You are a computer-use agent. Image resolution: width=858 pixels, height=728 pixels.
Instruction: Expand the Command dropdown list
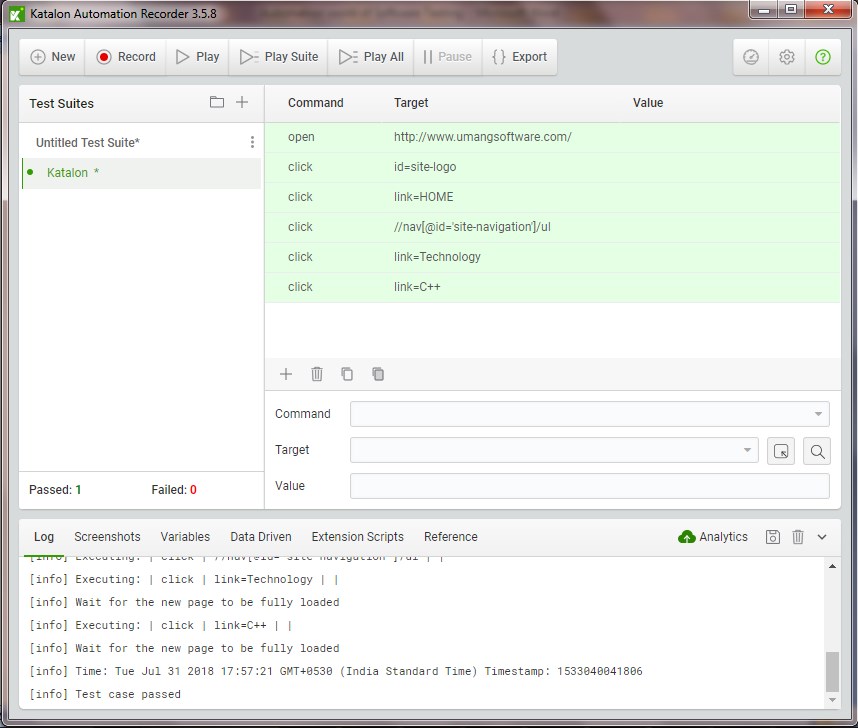[x=818, y=414]
